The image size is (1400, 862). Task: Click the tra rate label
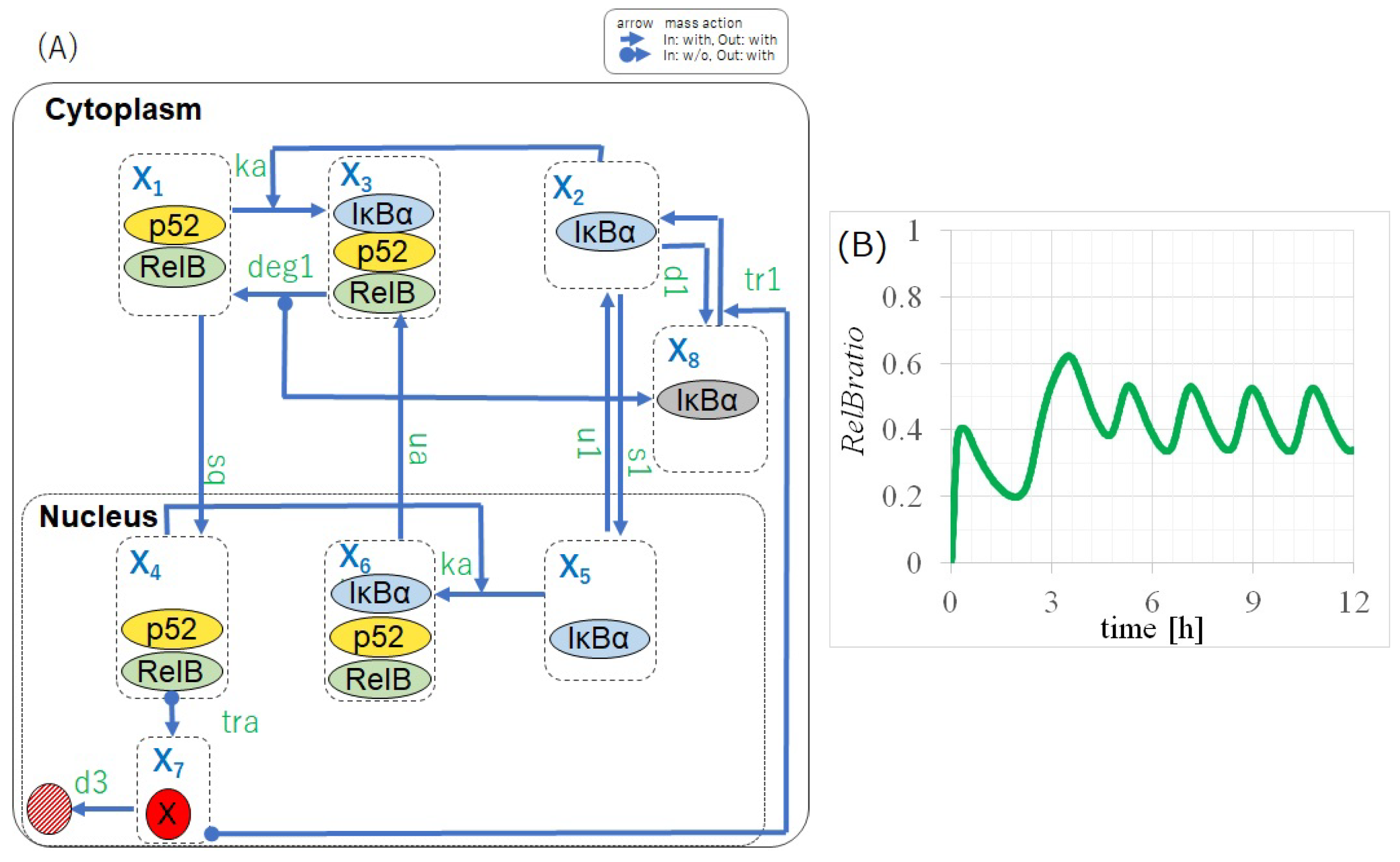click(240, 722)
